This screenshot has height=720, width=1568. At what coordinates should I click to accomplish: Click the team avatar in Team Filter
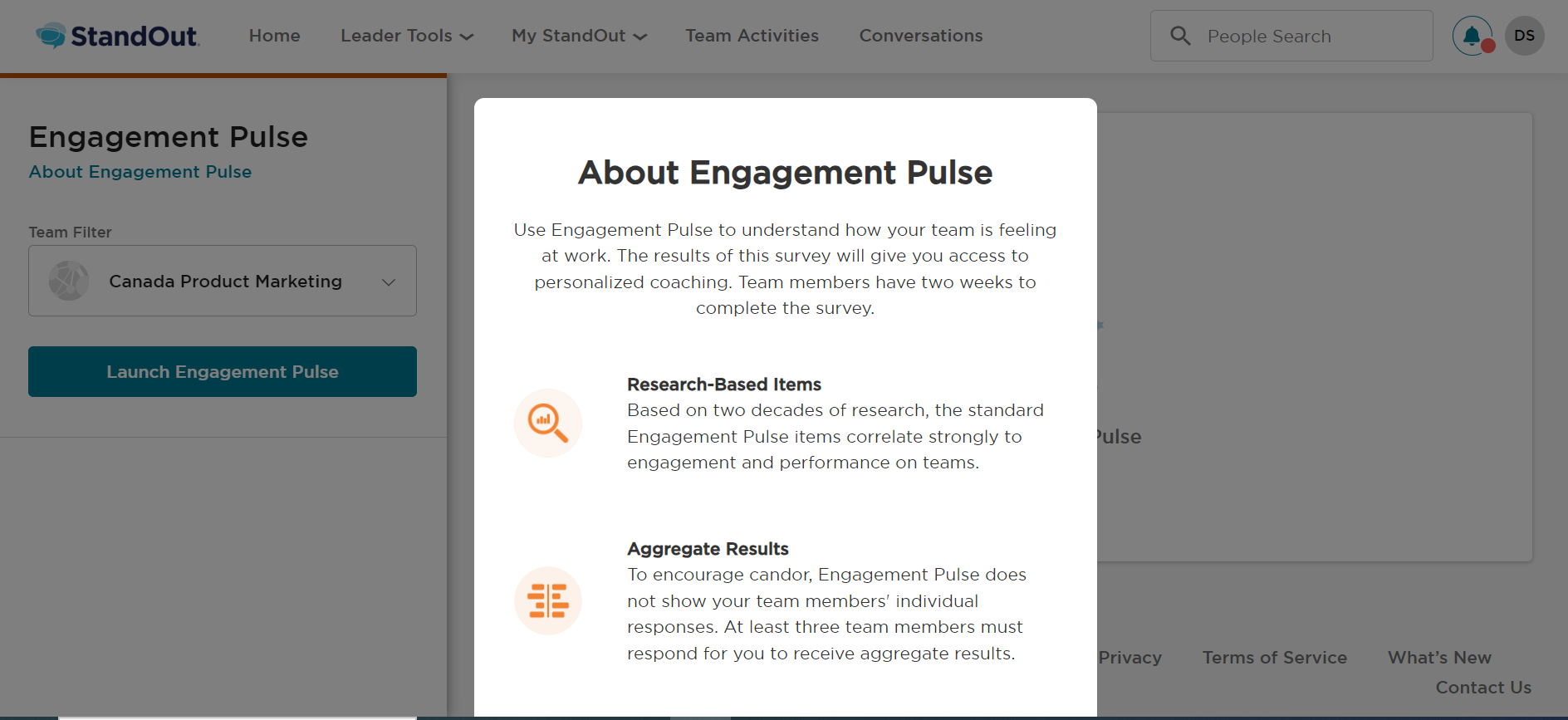[69, 282]
